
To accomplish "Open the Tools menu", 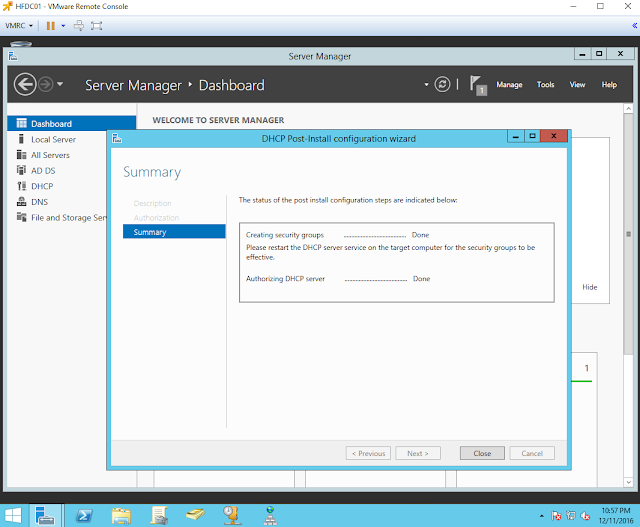I will click(545, 84).
